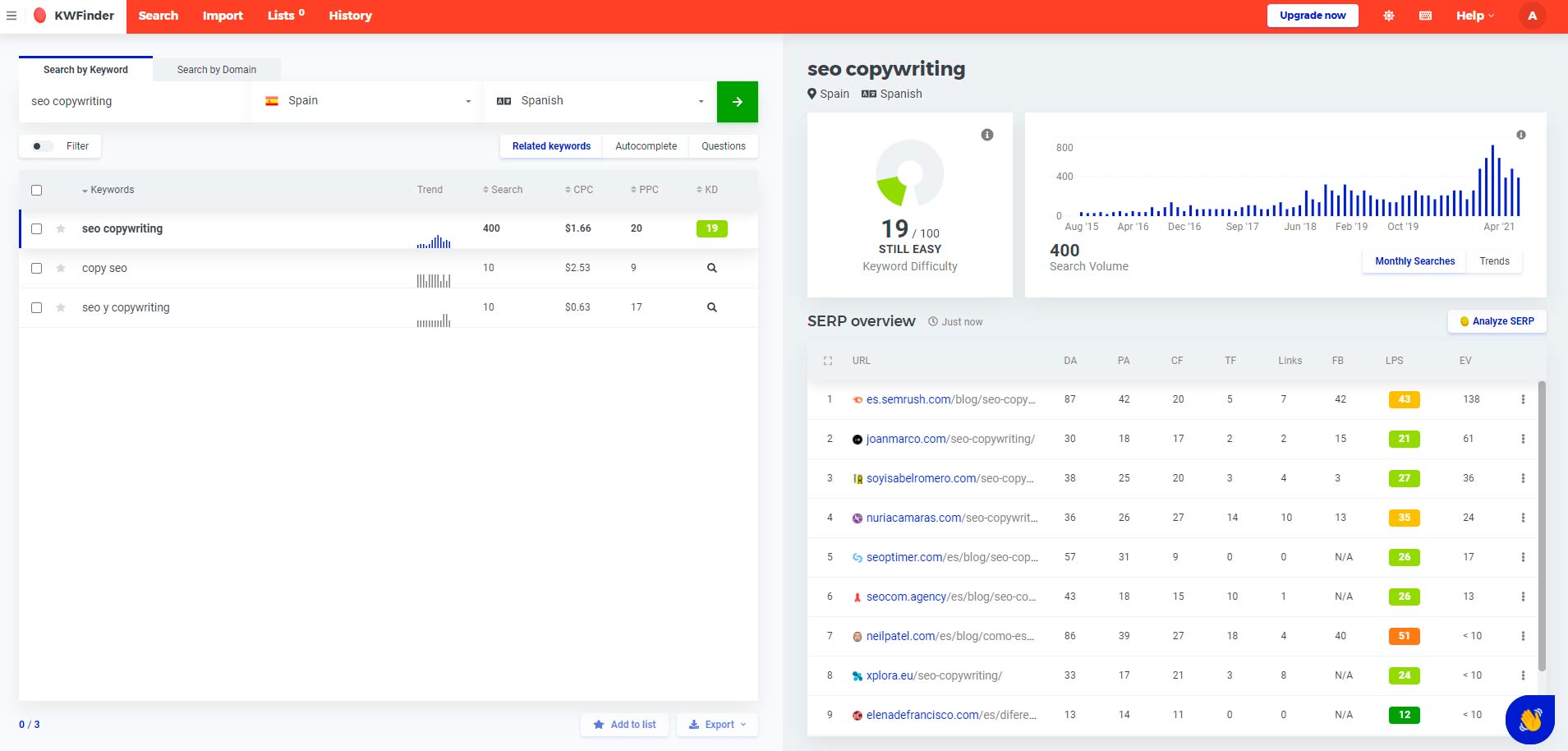Open KWFinder settings with the gear icon

(1388, 15)
